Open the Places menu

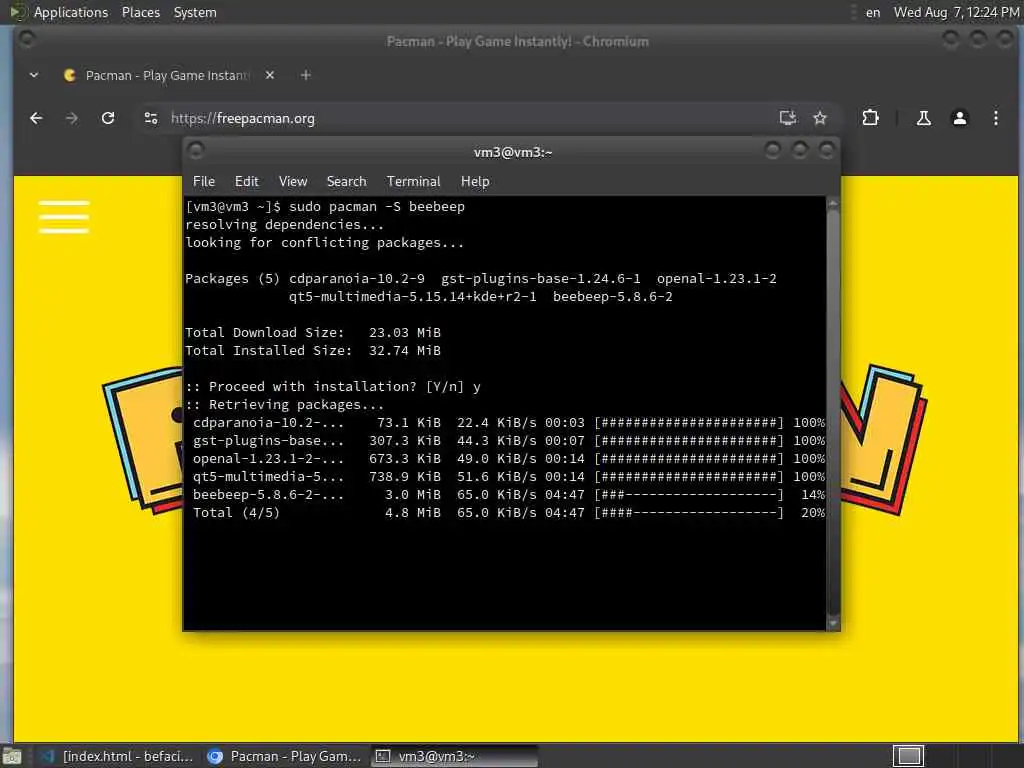pos(140,12)
